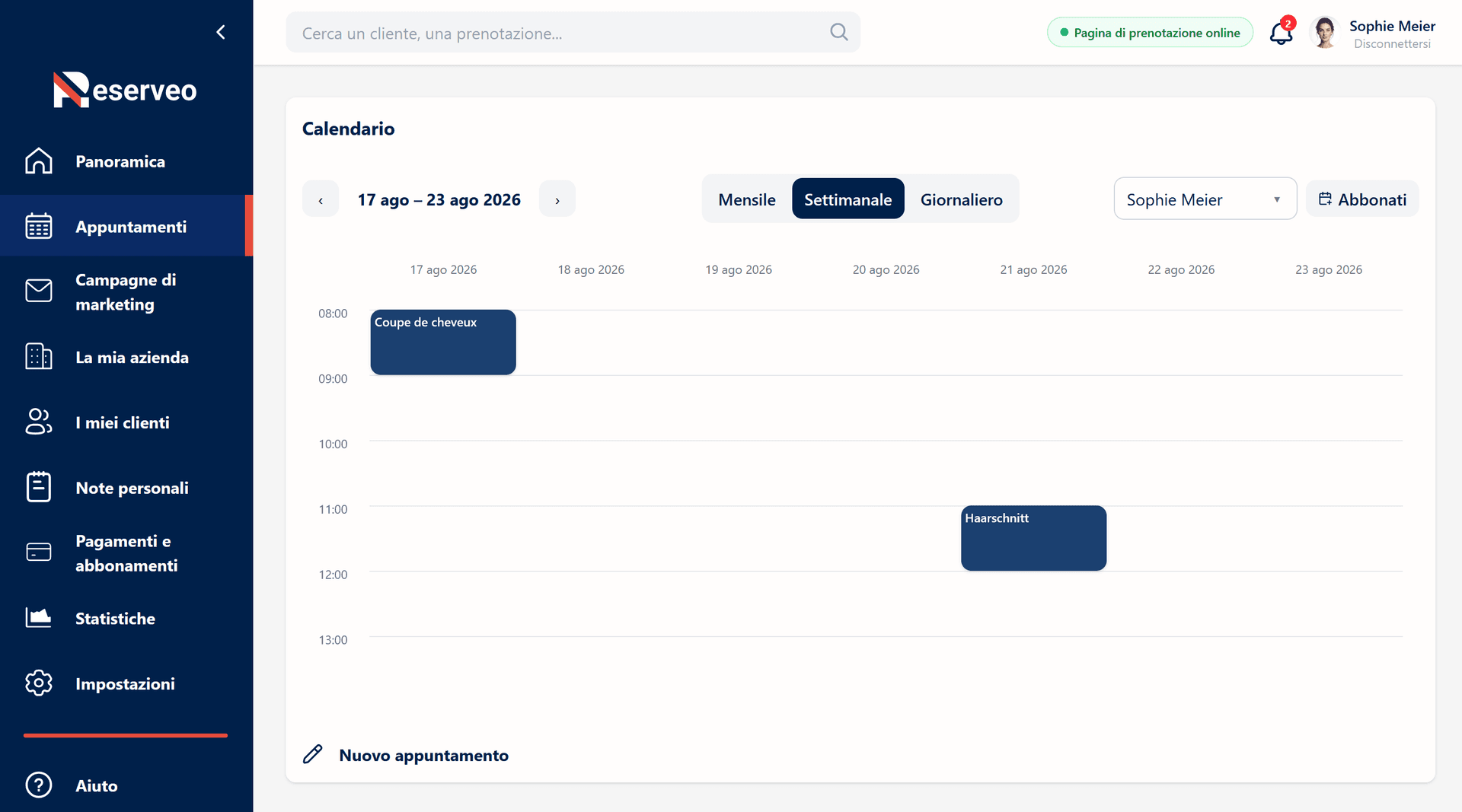Open Panoramica home icon
Image resolution: width=1462 pixels, height=812 pixels.
(x=39, y=161)
